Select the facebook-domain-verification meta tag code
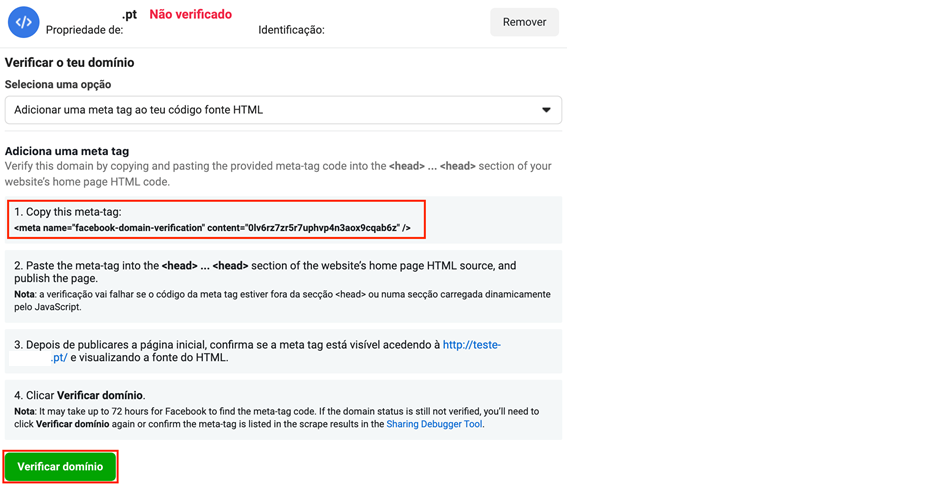Screen dimensions: 932x485 click(x=212, y=228)
